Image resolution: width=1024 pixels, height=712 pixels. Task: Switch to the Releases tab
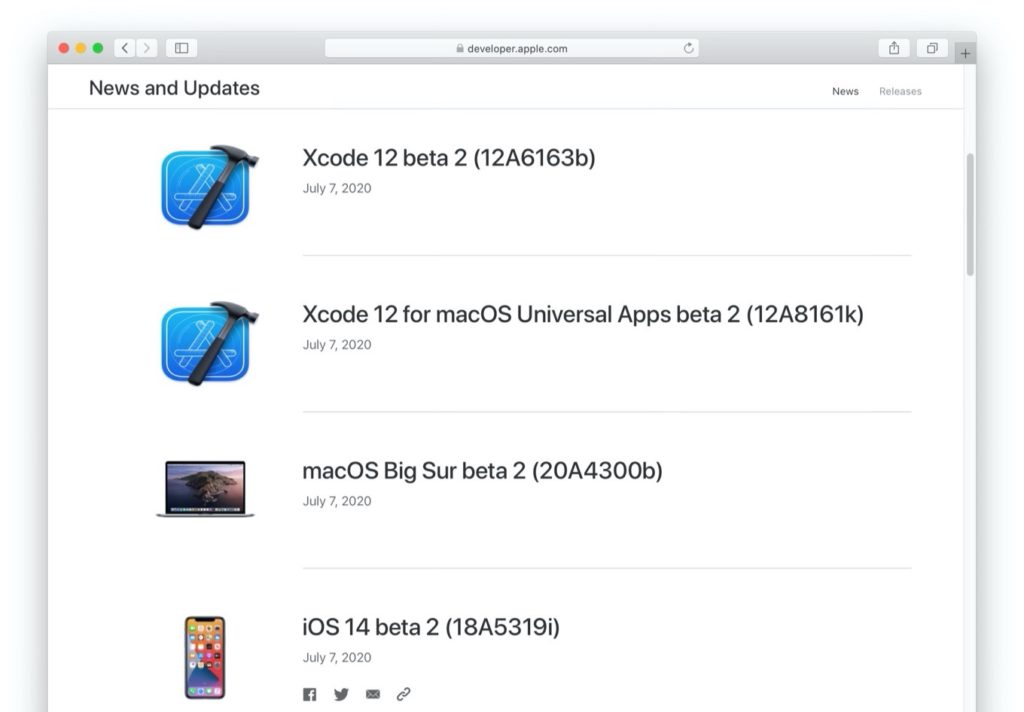[x=900, y=91]
